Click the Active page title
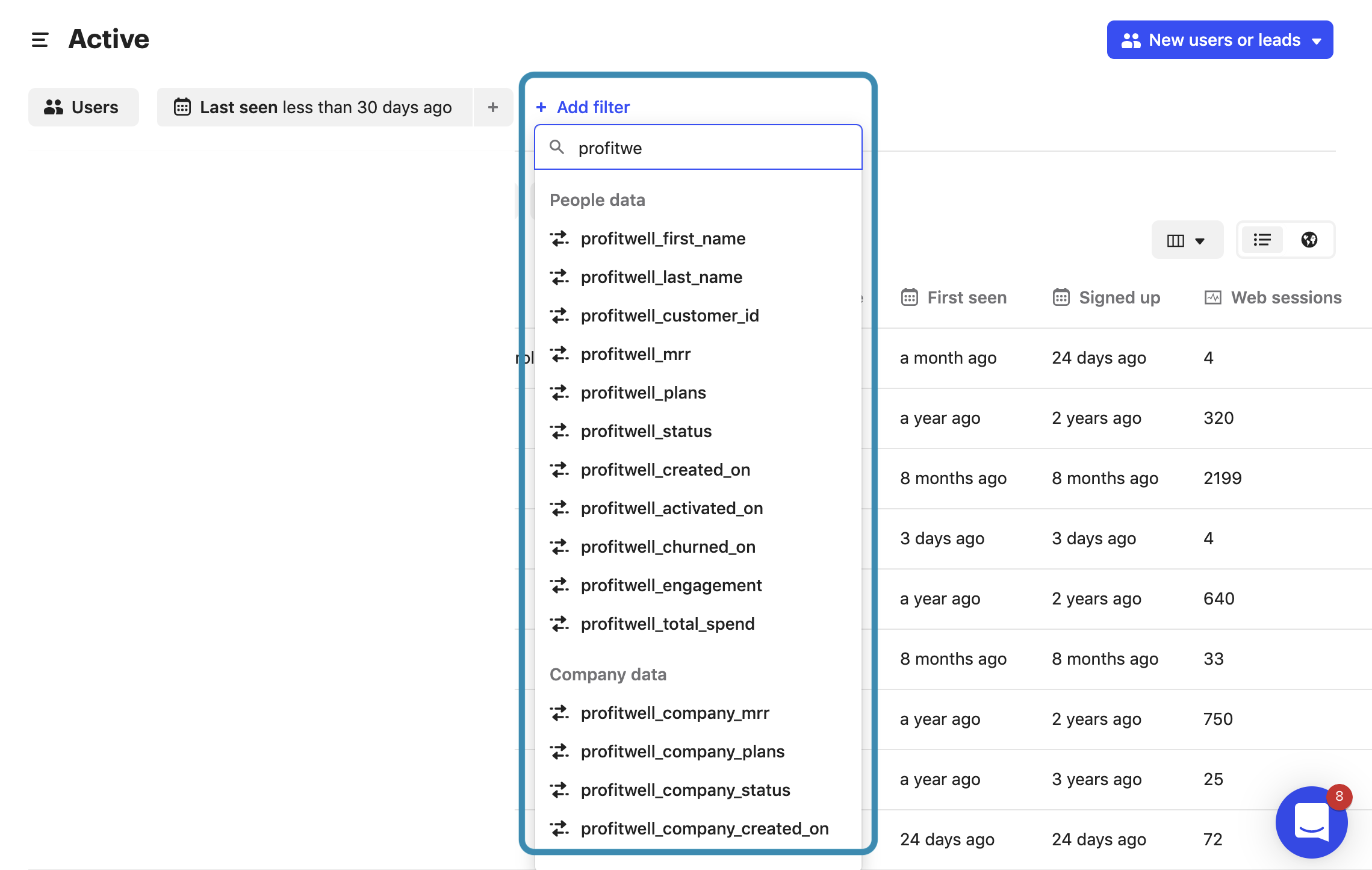The image size is (1372, 870). (x=108, y=39)
